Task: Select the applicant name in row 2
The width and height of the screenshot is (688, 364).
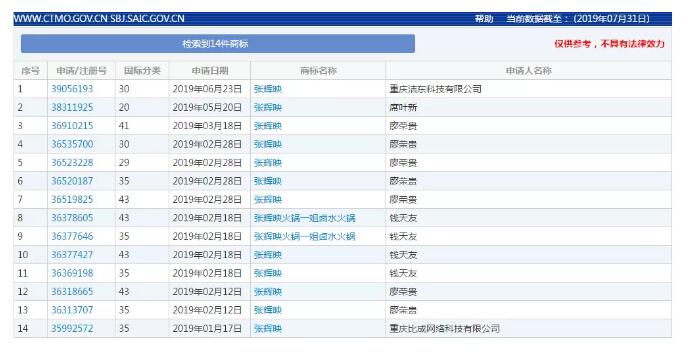Action: point(403,107)
